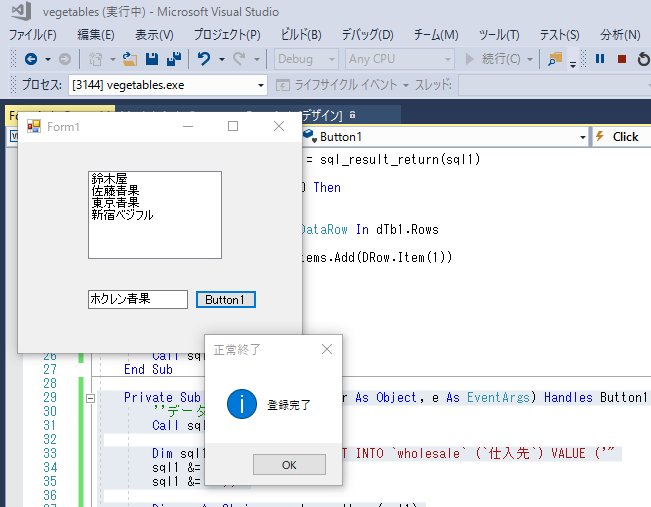Select 東京青果 in the list box
Screen dimensions: 651x507
[115, 202]
